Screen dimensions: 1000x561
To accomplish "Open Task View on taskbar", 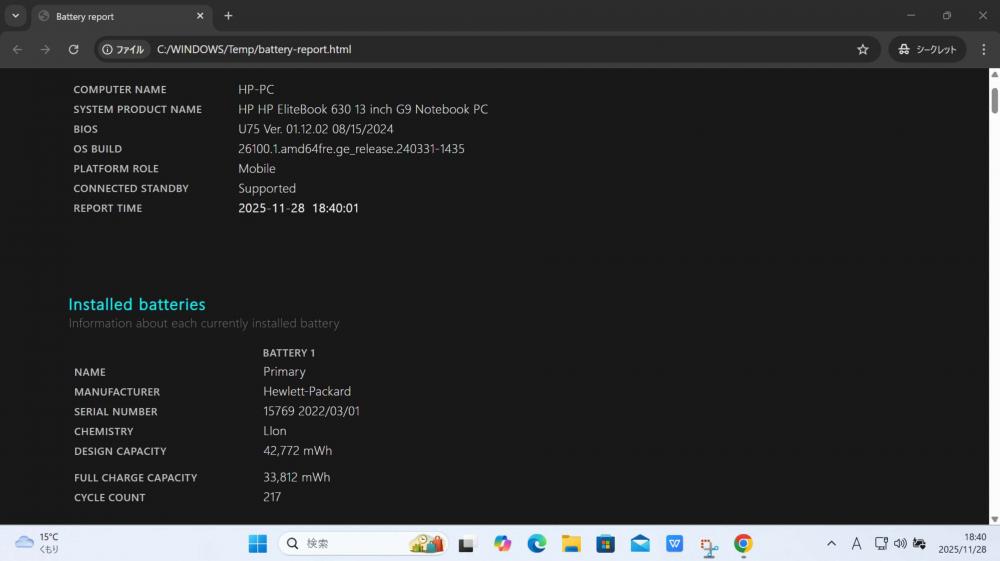I will (467, 544).
